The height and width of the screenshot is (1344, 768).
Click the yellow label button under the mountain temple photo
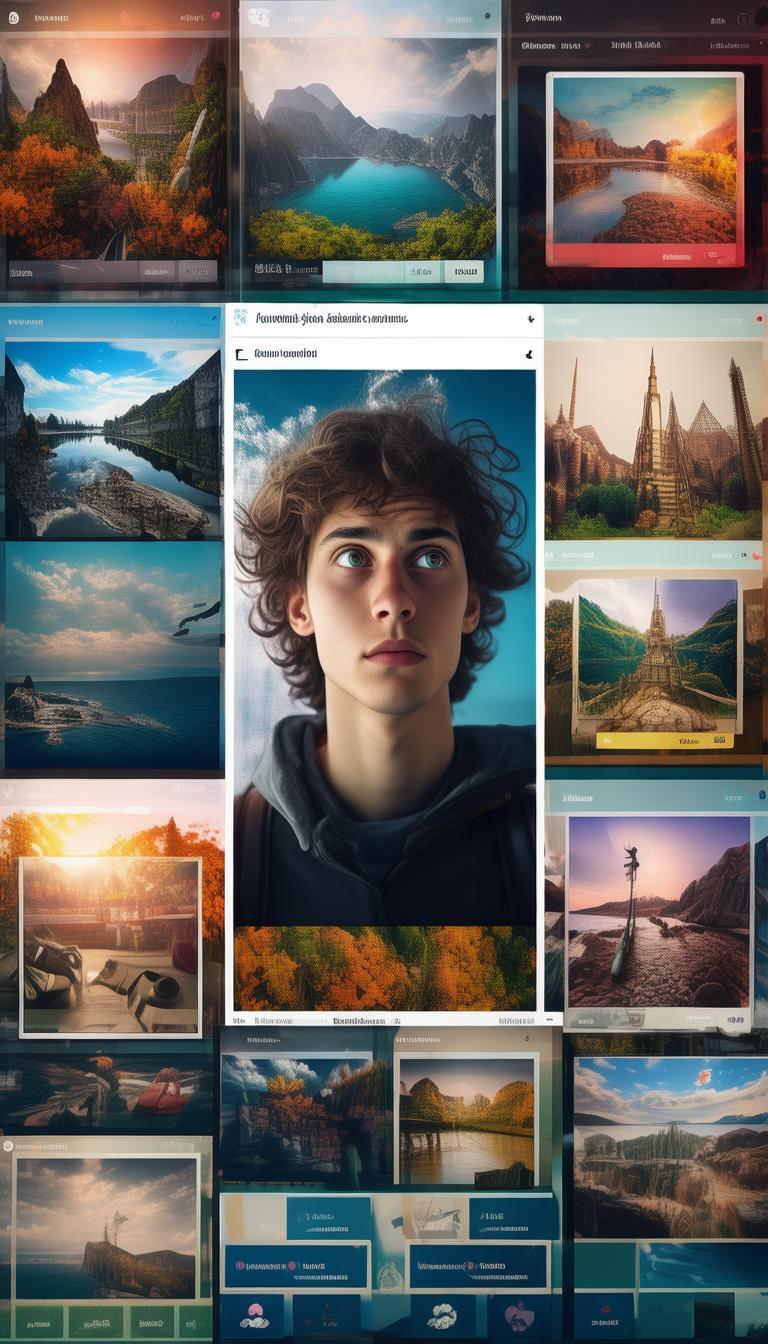[664, 741]
